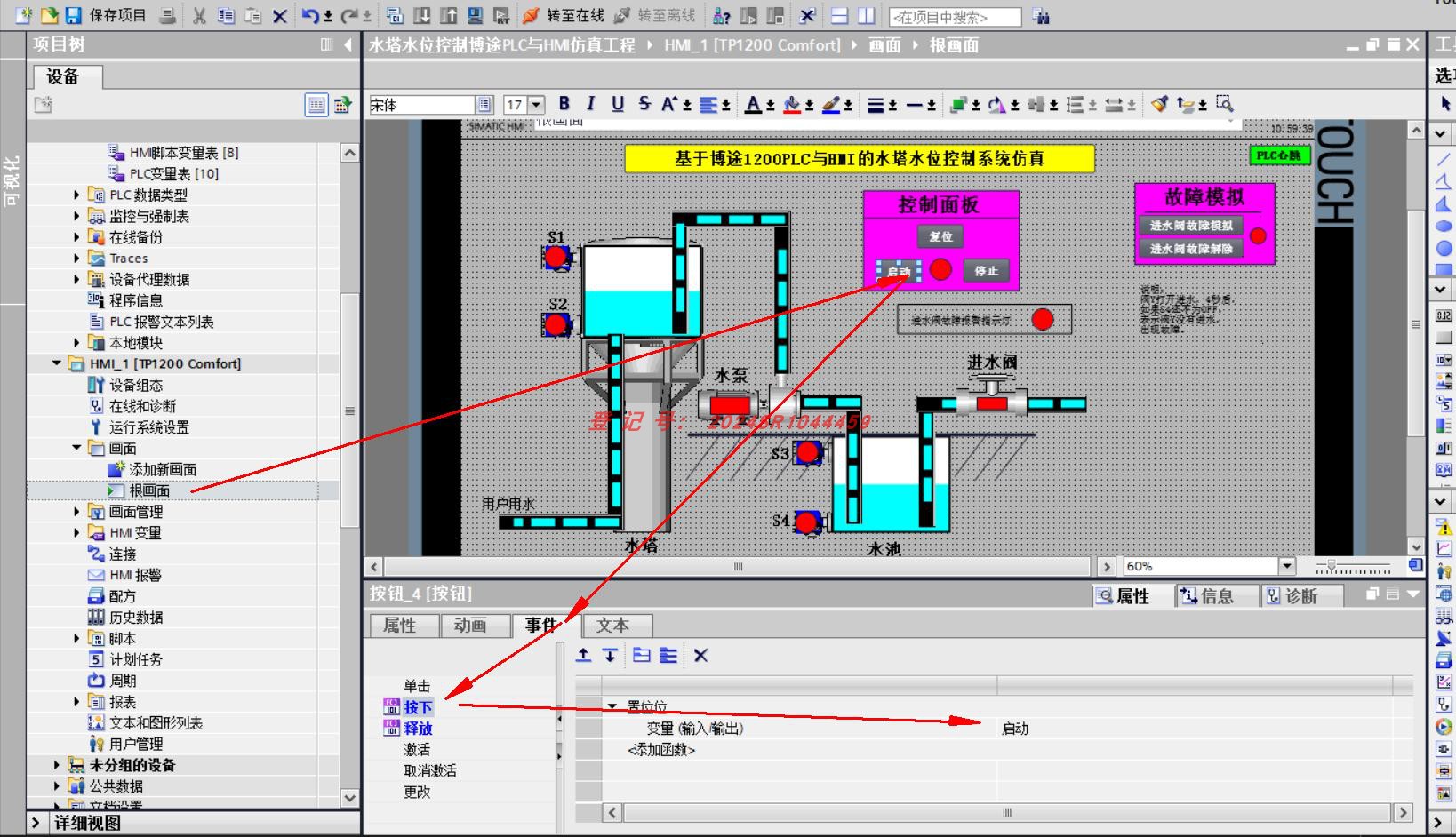Expand the 详细视图 detail view panel
The height and width of the screenshot is (837, 1456).
click(x=36, y=823)
